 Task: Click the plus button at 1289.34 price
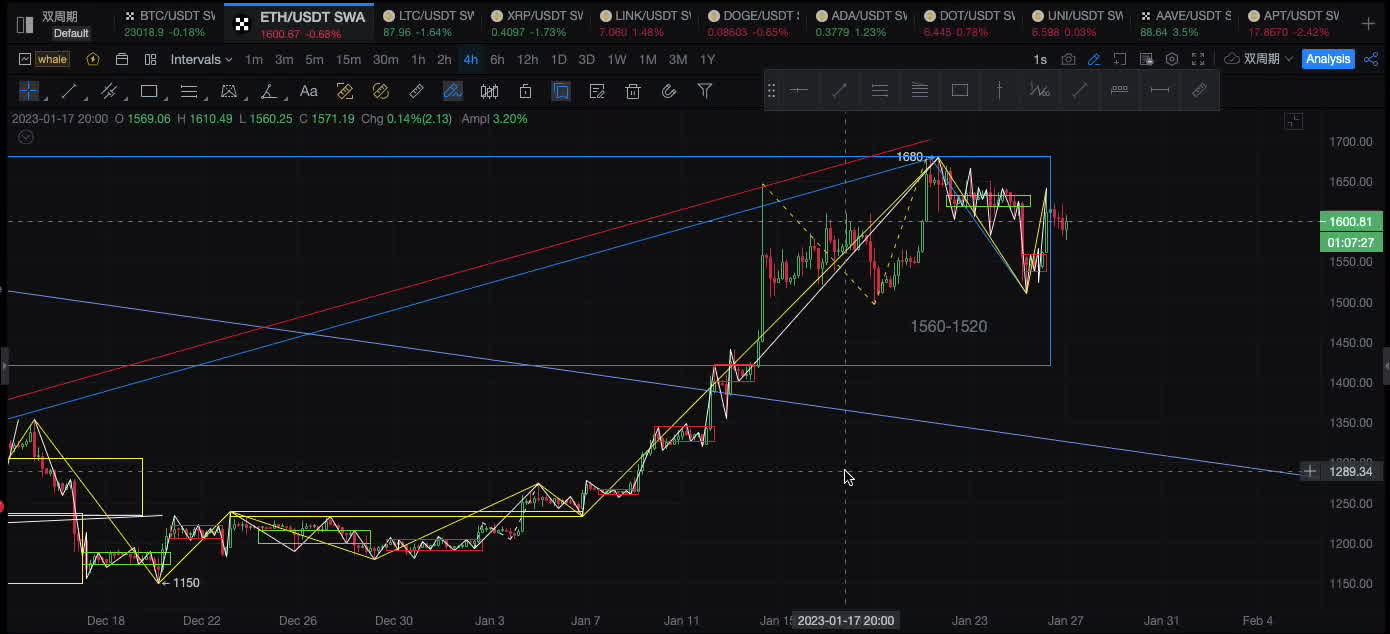(1310, 471)
